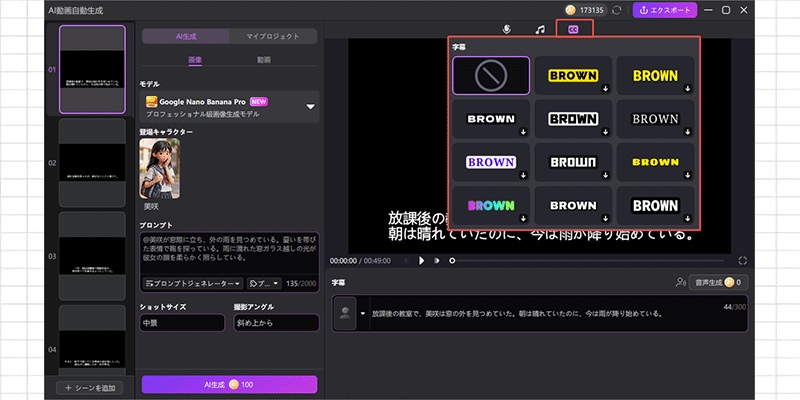The width and height of the screenshot is (800, 400).
Task: Click the 音声生成 voice generation button
Action: point(718,282)
